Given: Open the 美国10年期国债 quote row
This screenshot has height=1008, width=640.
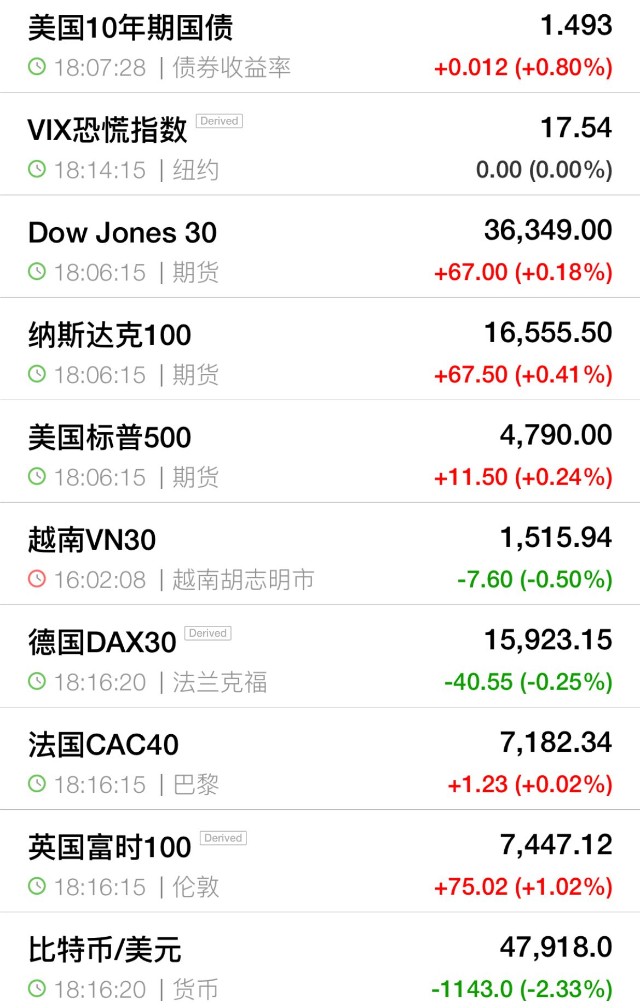Looking at the screenshot, I should pyautogui.click(x=320, y=46).
